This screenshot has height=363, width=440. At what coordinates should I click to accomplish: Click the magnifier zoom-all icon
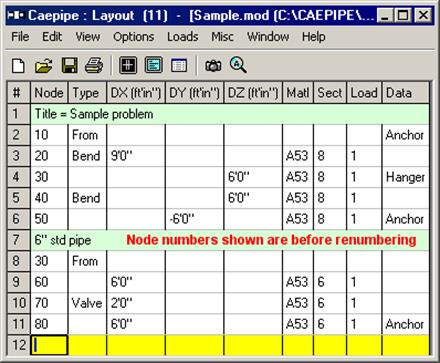[x=238, y=65]
